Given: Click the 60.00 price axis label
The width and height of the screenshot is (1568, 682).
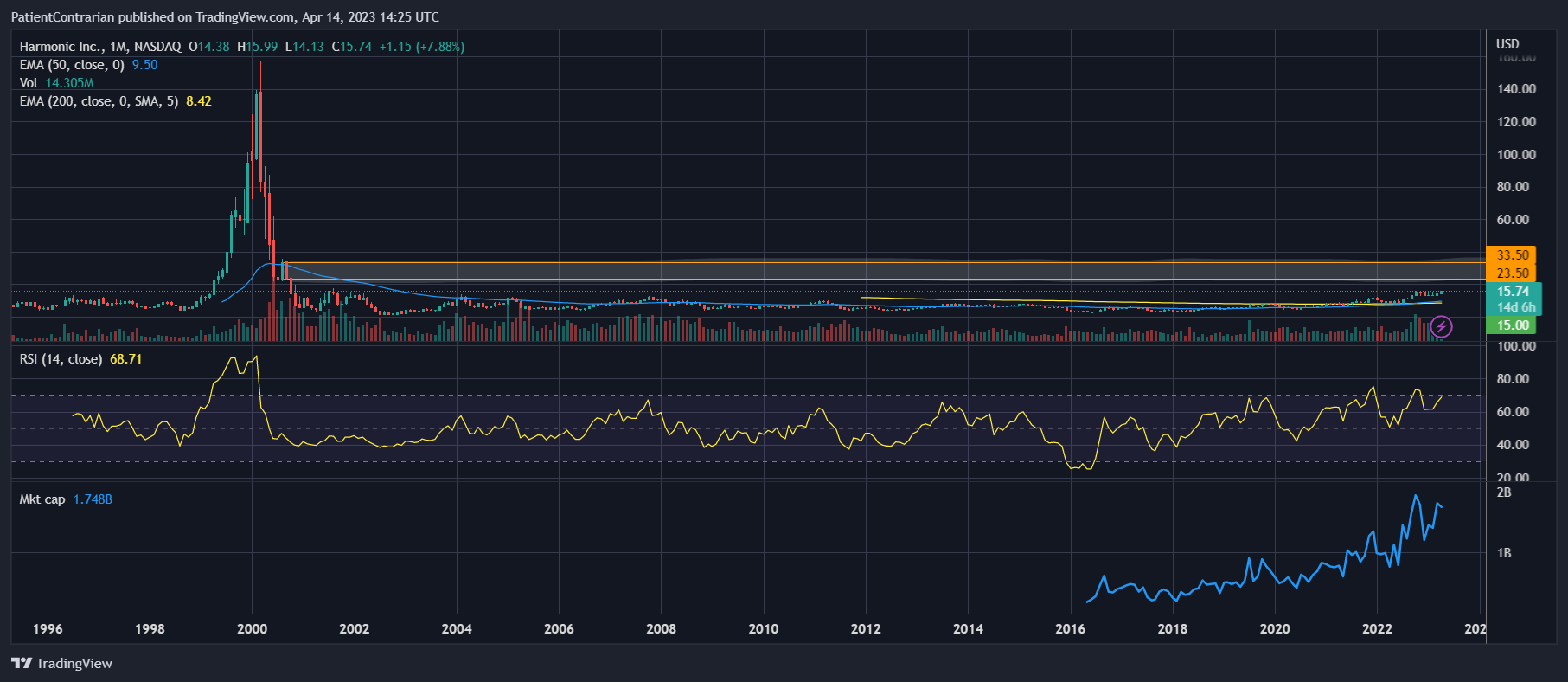Looking at the screenshot, I should [1513, 220].
